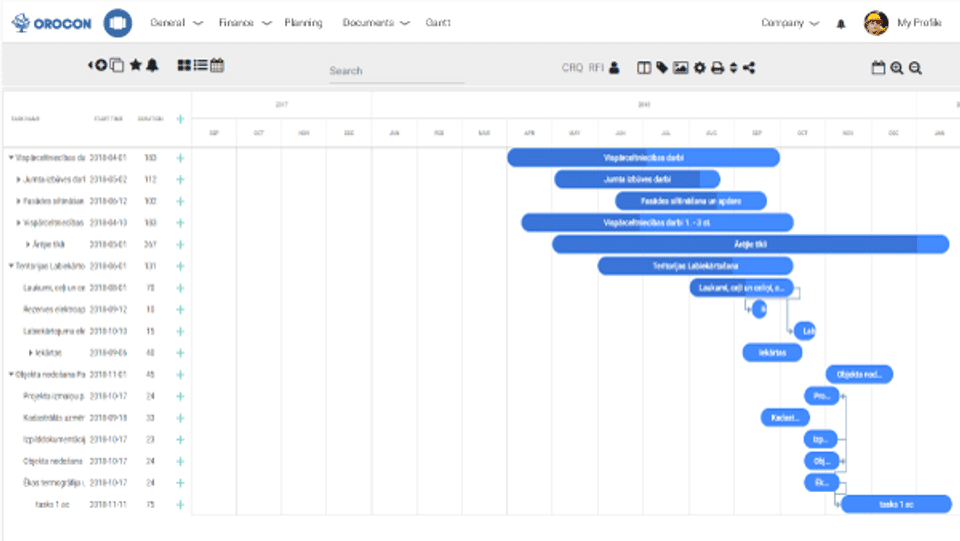
Task: Add subtask to tasks 1 row
Action: point(180,505)
